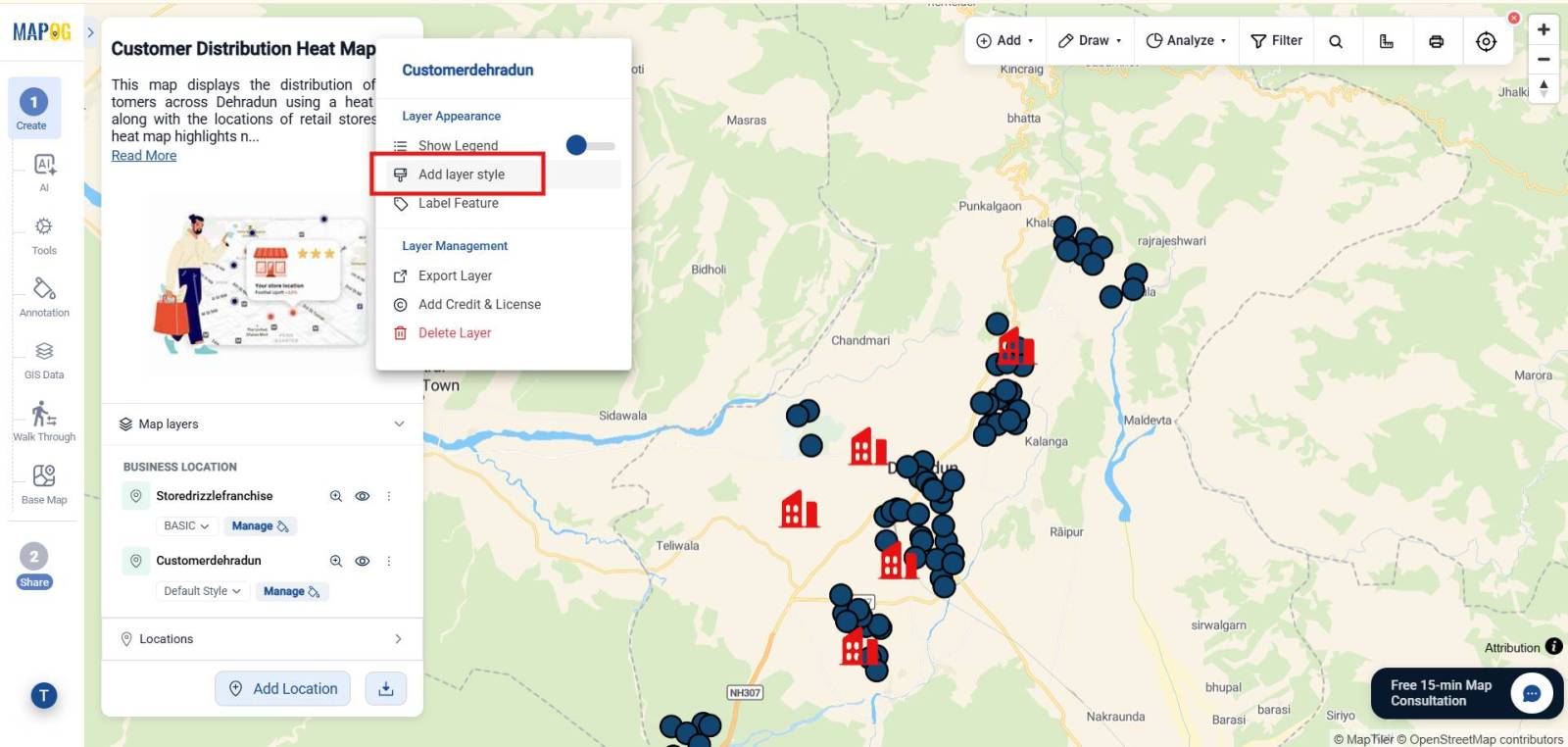Screen dimensions: 1568x747
Task: Select Add layer style option
Action: click(503, 174)
